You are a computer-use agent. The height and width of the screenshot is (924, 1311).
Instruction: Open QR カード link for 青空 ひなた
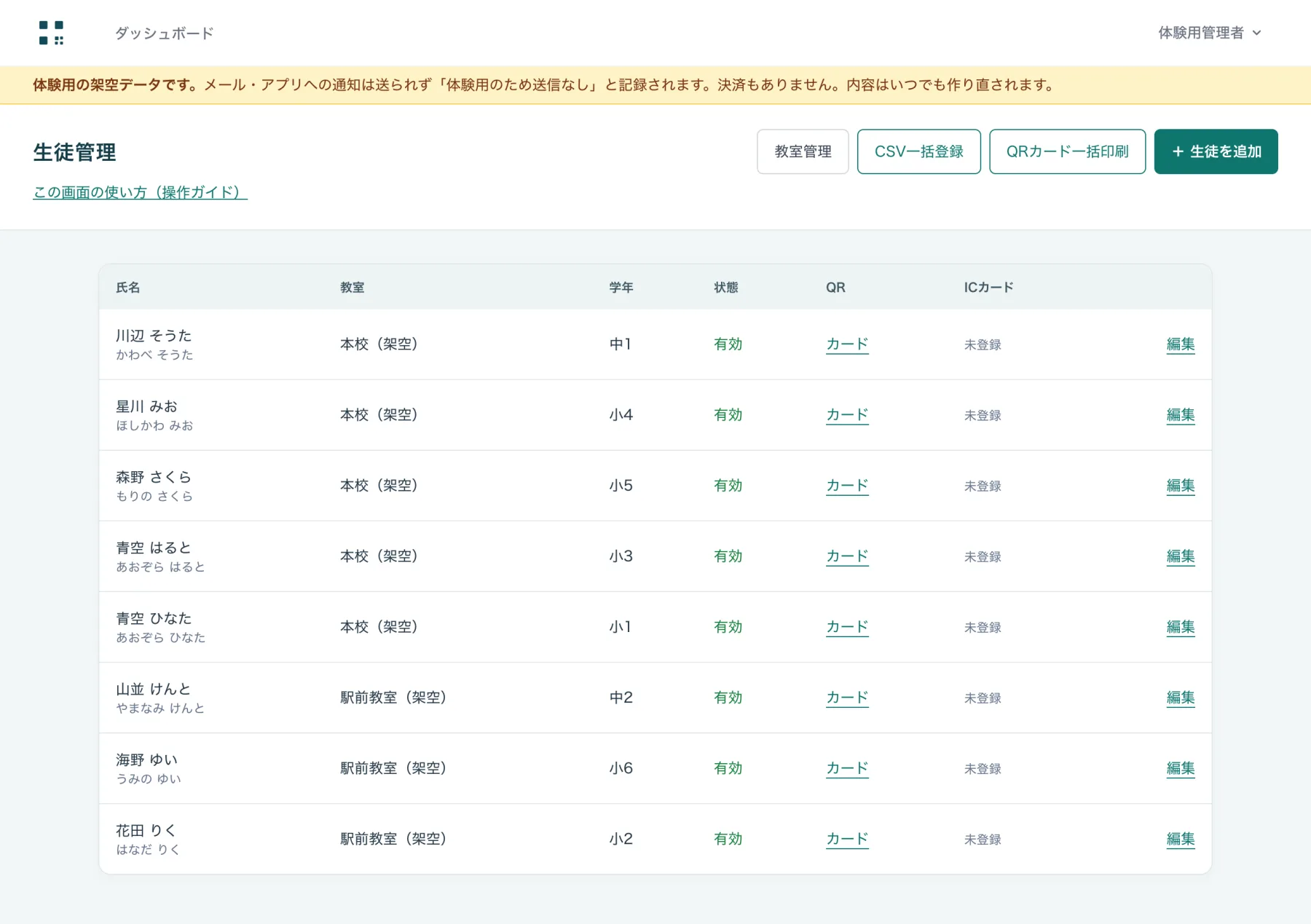(x=847, y=626)
